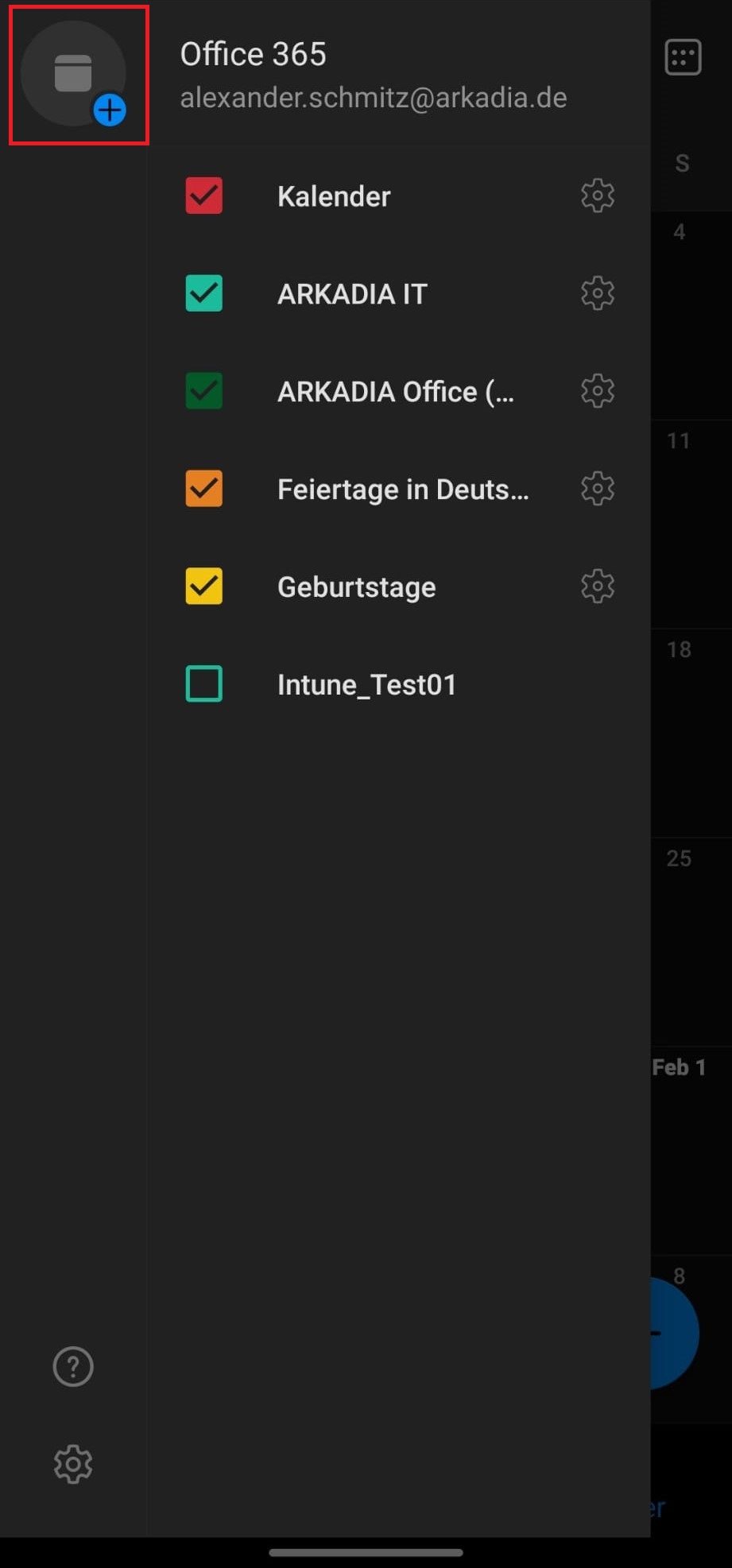Tap the Intune_Test01 calendar name
This screenshot has width=732, height=1568.
pyautogui.click(x=367, y=685)
